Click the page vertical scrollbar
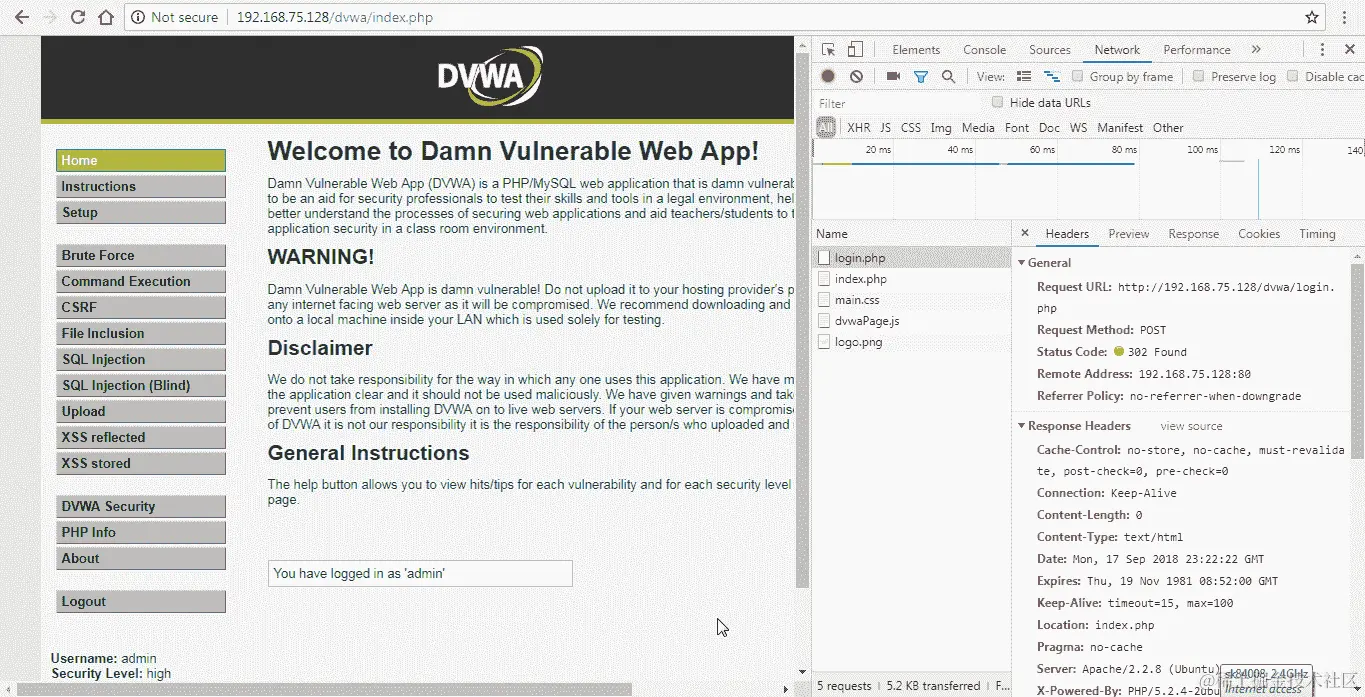Screen dimensions: 1365x697 (802, 318)
